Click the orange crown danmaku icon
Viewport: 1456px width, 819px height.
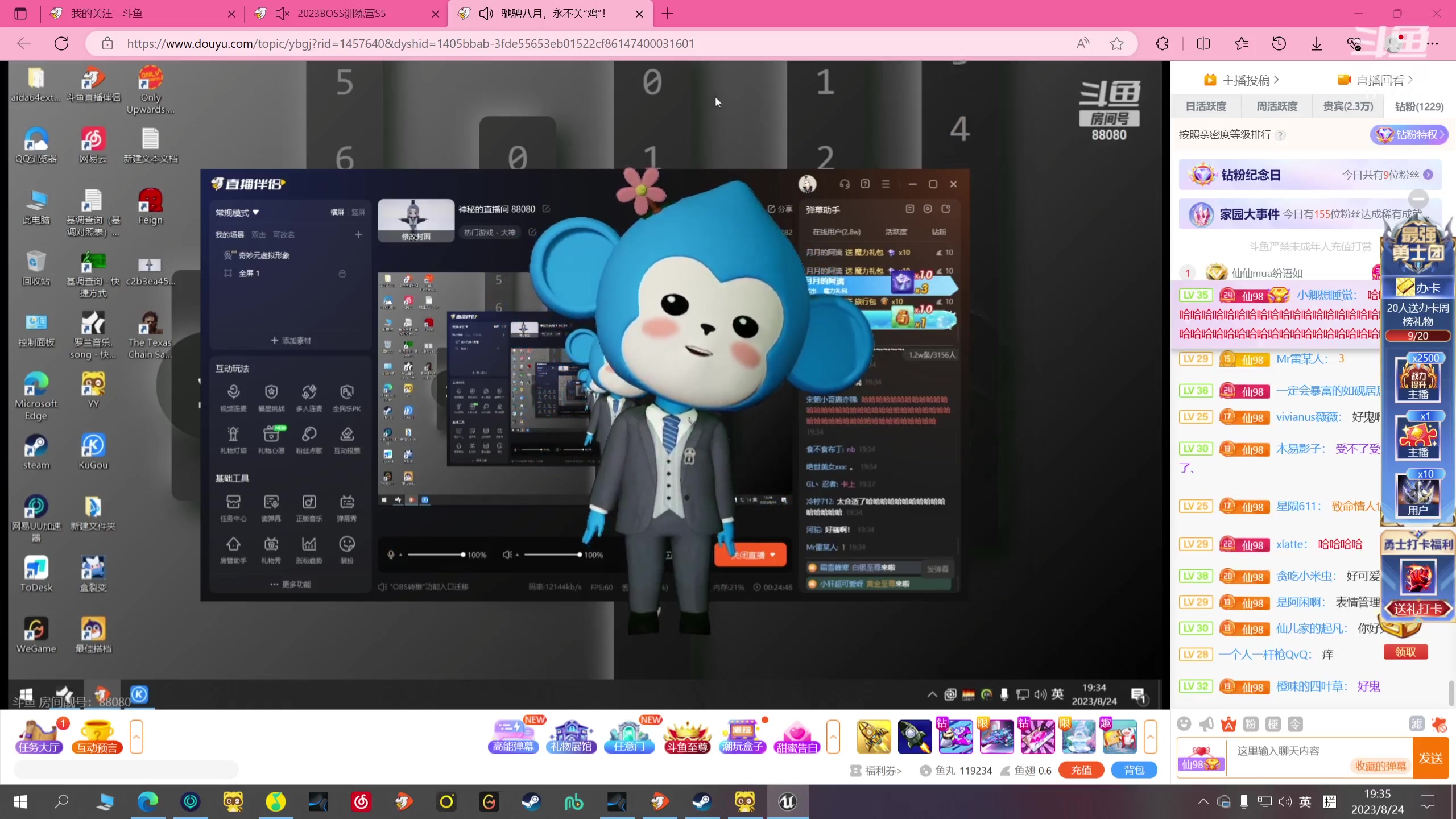coord(1228,724)
